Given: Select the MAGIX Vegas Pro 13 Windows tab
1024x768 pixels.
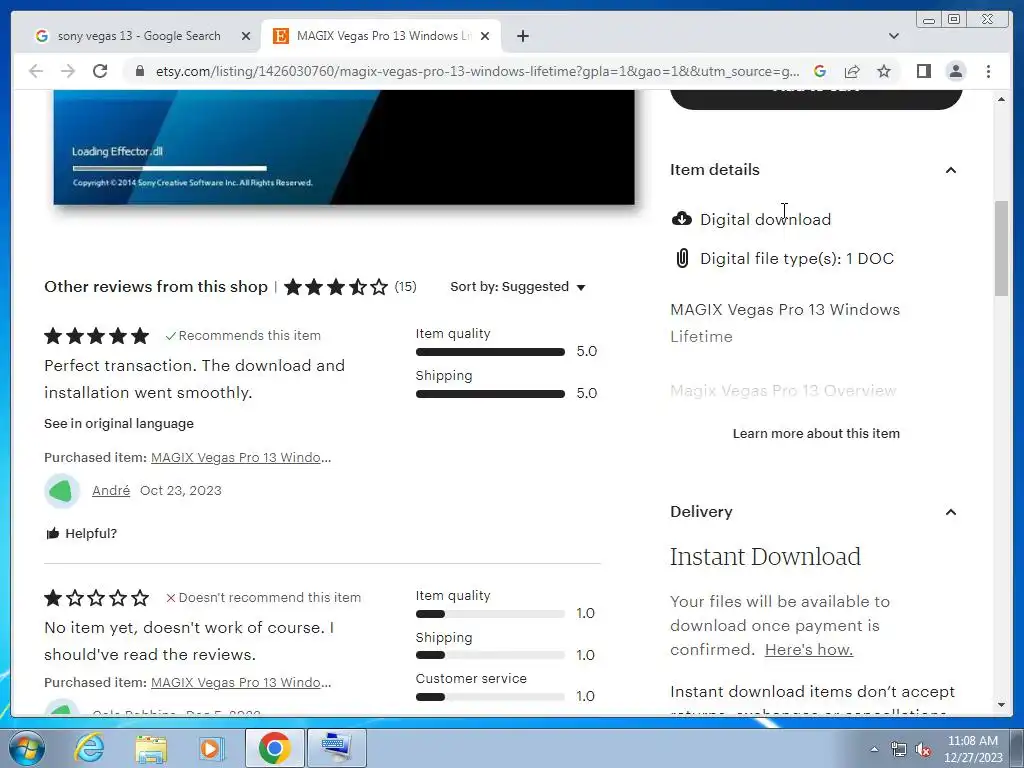Looking at the screenshot, I should coord(381,36).
